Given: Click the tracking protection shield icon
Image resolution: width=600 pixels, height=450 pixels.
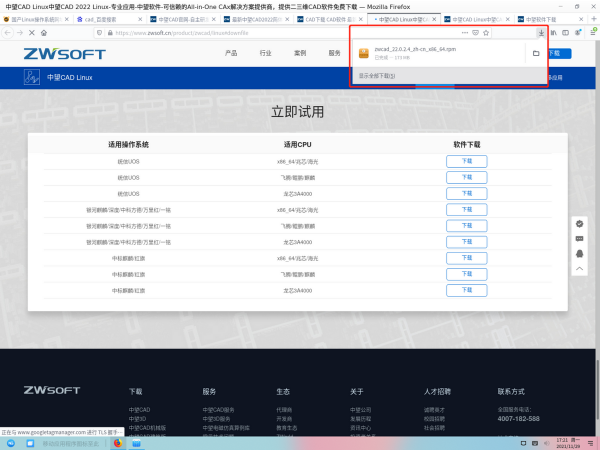Looking at the screenshot, I should tap(99, 33).
